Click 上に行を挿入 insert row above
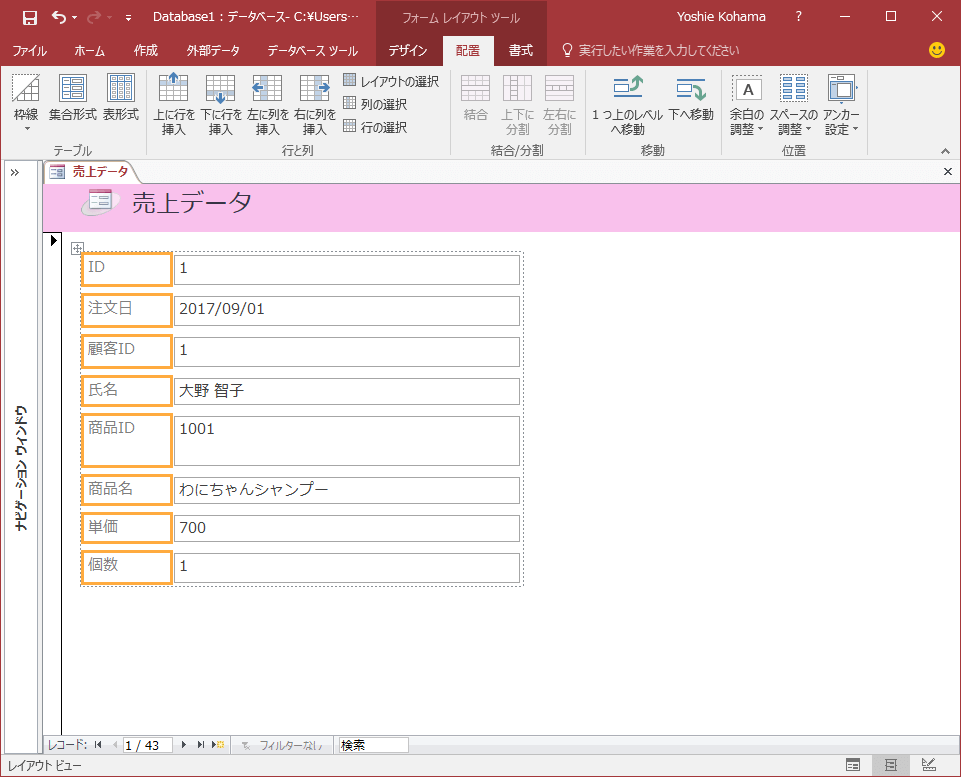The image size is (961, 777). coord(173,104)
